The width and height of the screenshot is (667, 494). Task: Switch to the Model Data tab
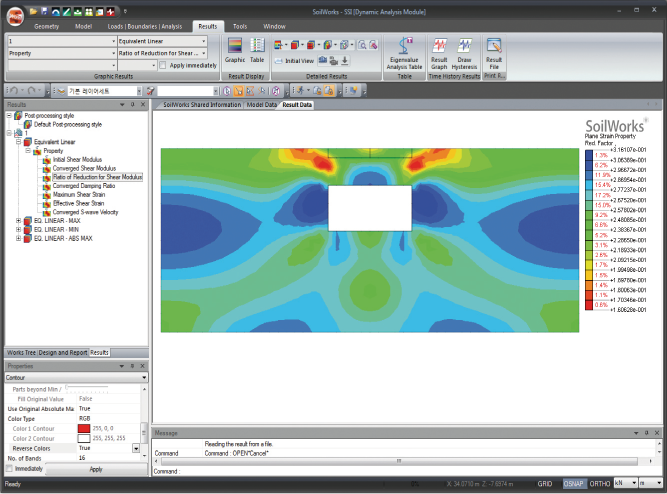pyautogui.click(x=262, y=105)
